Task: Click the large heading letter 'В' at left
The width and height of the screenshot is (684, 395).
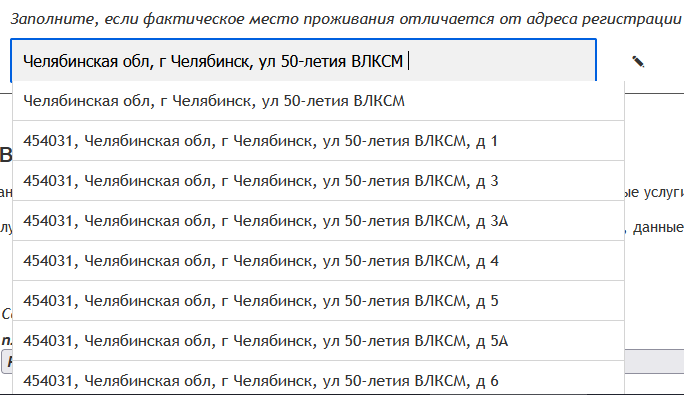Action: 6,155
